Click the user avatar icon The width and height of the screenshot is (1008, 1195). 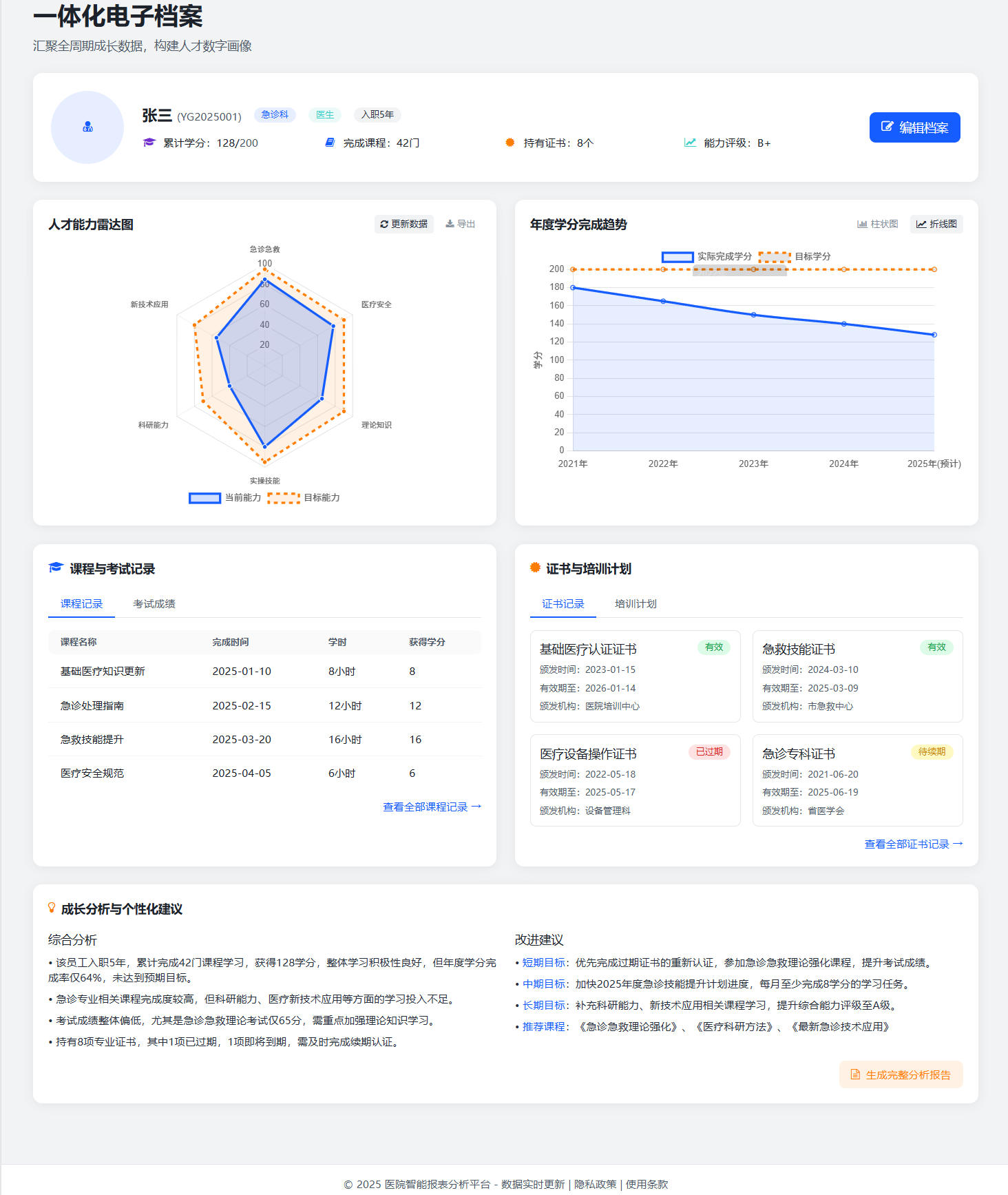[87, 127]
